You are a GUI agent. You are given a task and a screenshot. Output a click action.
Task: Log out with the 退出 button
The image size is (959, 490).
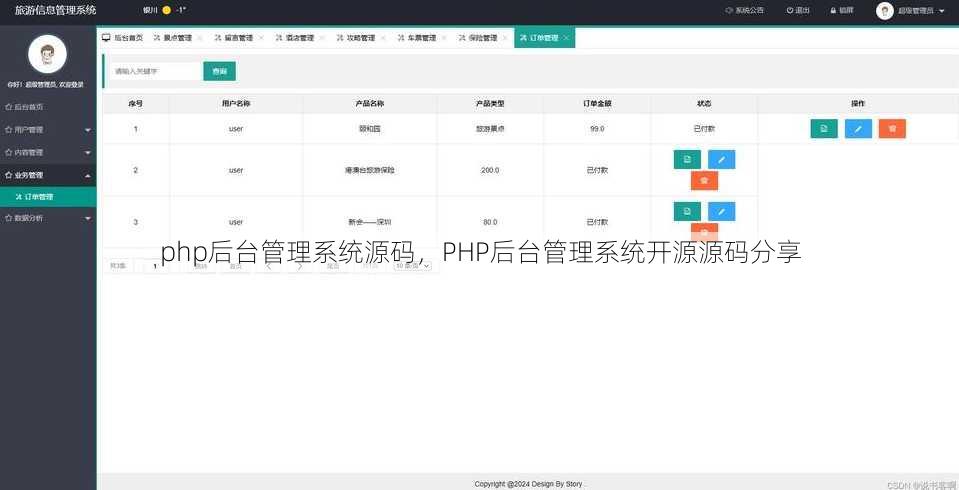click(x=798, y=10)
